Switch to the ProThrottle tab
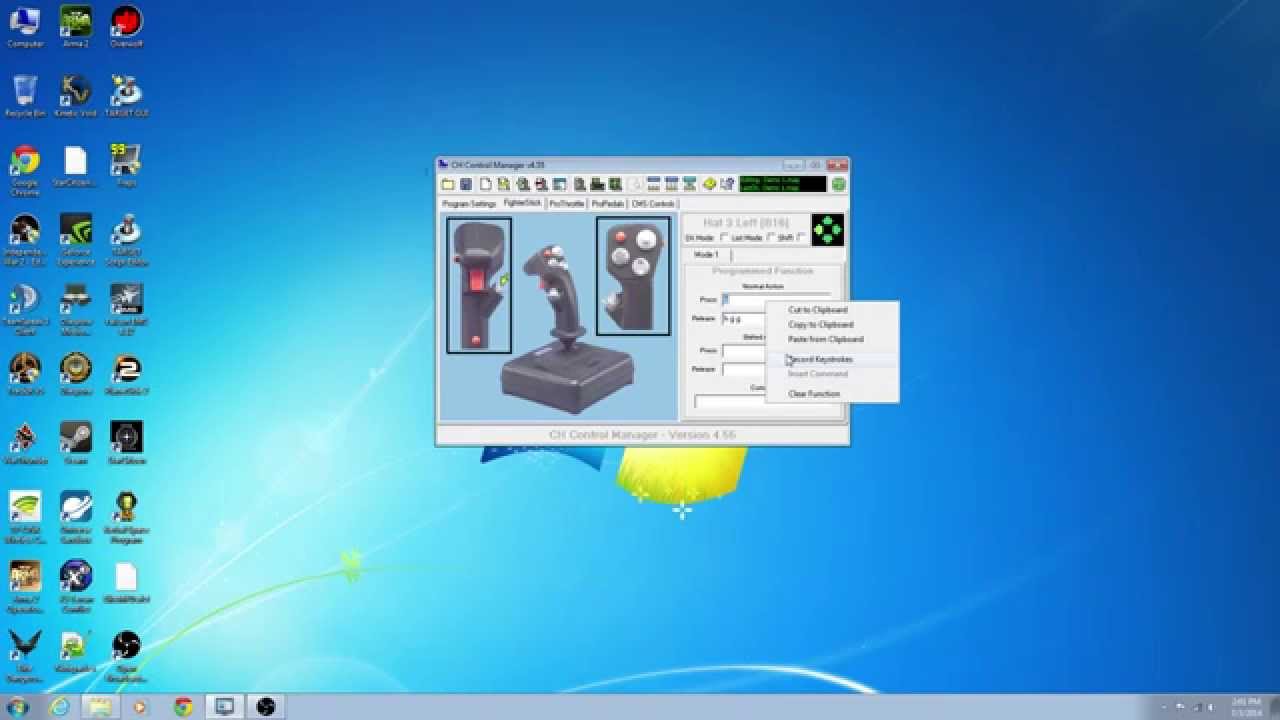This screenshot has width=1280, height=720. pos(566,204)
